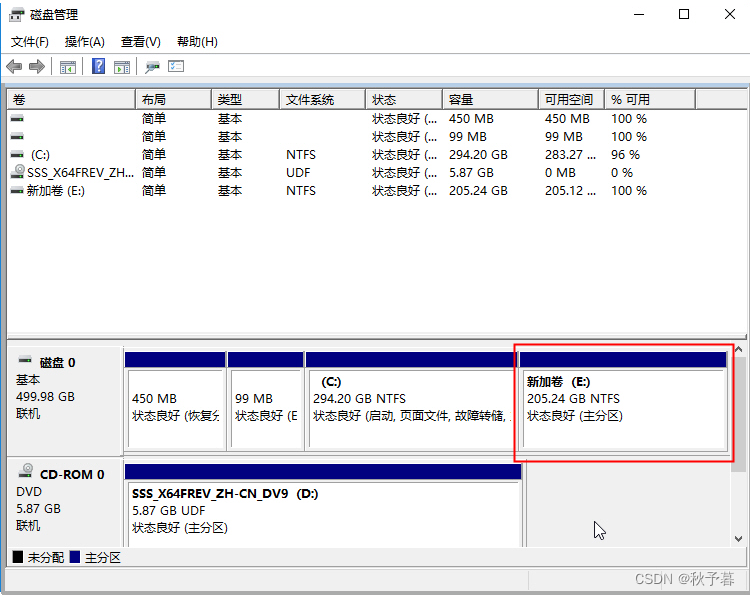Click the 205.12 free space cell
The image size is (750, 595).
pyautogui.click(x=570, y=190)
